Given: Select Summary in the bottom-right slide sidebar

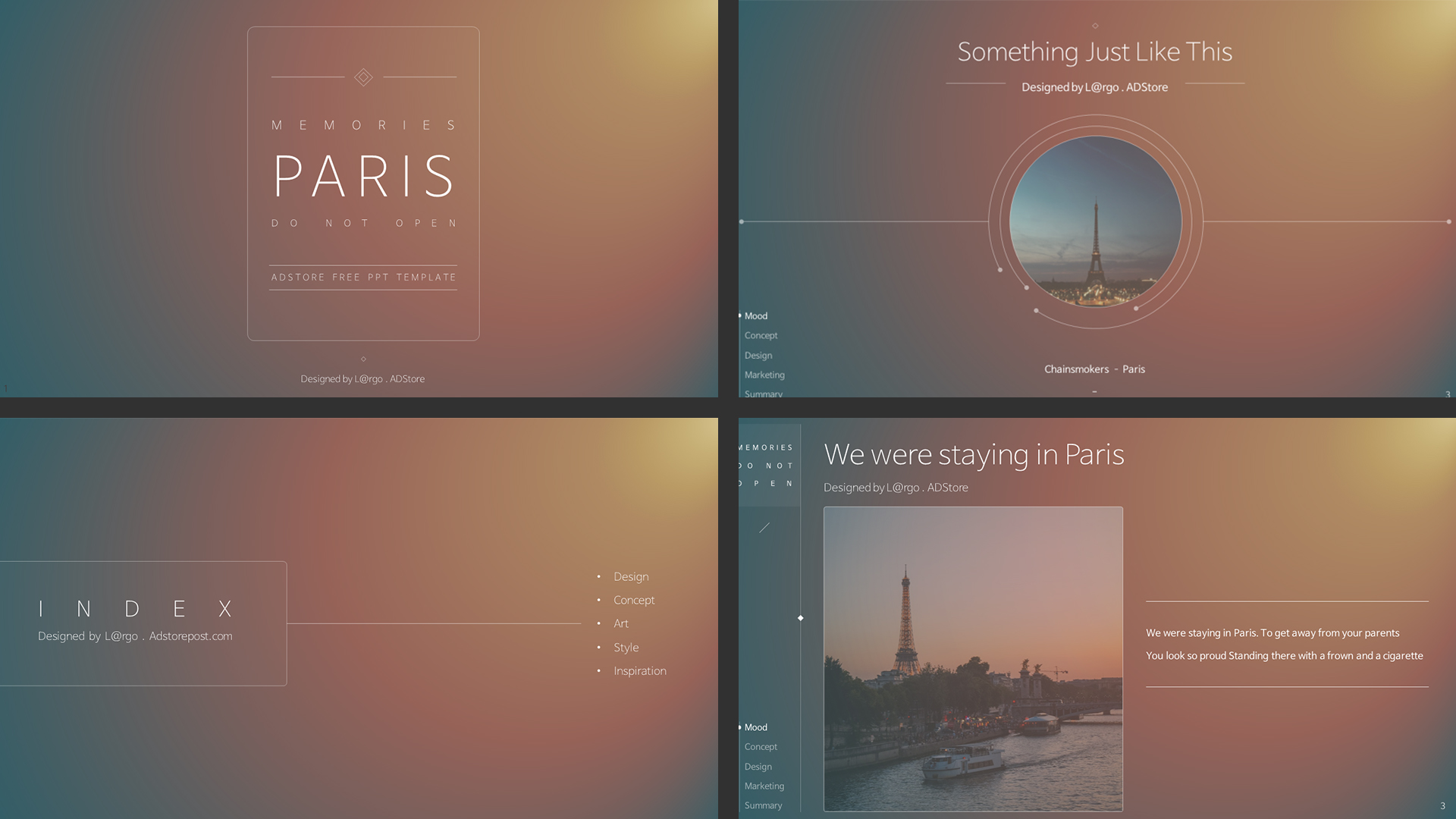Looking at the screenshot, I should tap(763, 805).
